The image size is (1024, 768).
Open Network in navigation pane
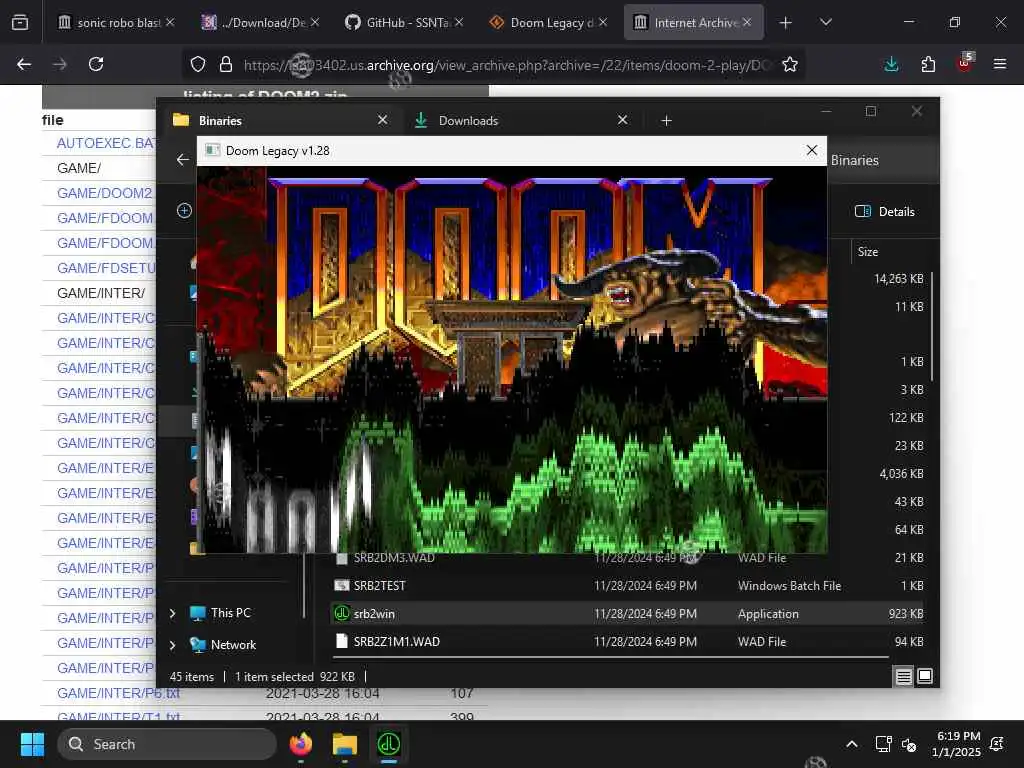coord(233,645)
